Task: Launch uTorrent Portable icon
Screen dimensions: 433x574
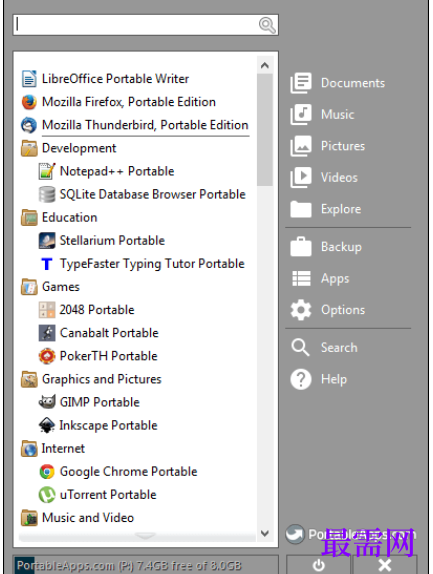Action: pyautogui.click(x=47, y=495)
